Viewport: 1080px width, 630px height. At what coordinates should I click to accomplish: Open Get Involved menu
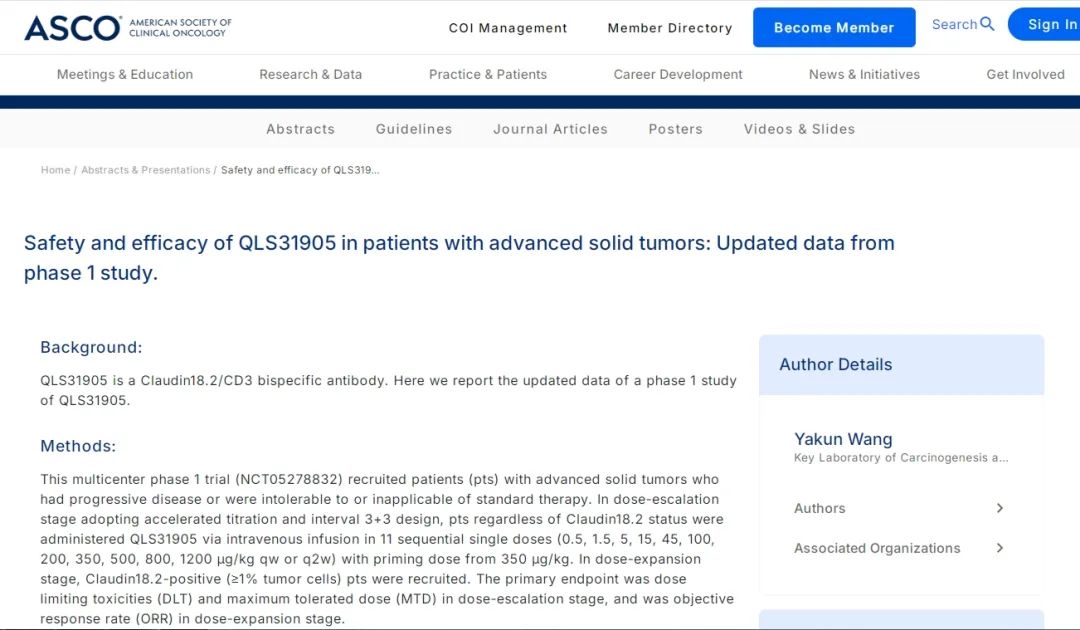[x=1025, y=74]
